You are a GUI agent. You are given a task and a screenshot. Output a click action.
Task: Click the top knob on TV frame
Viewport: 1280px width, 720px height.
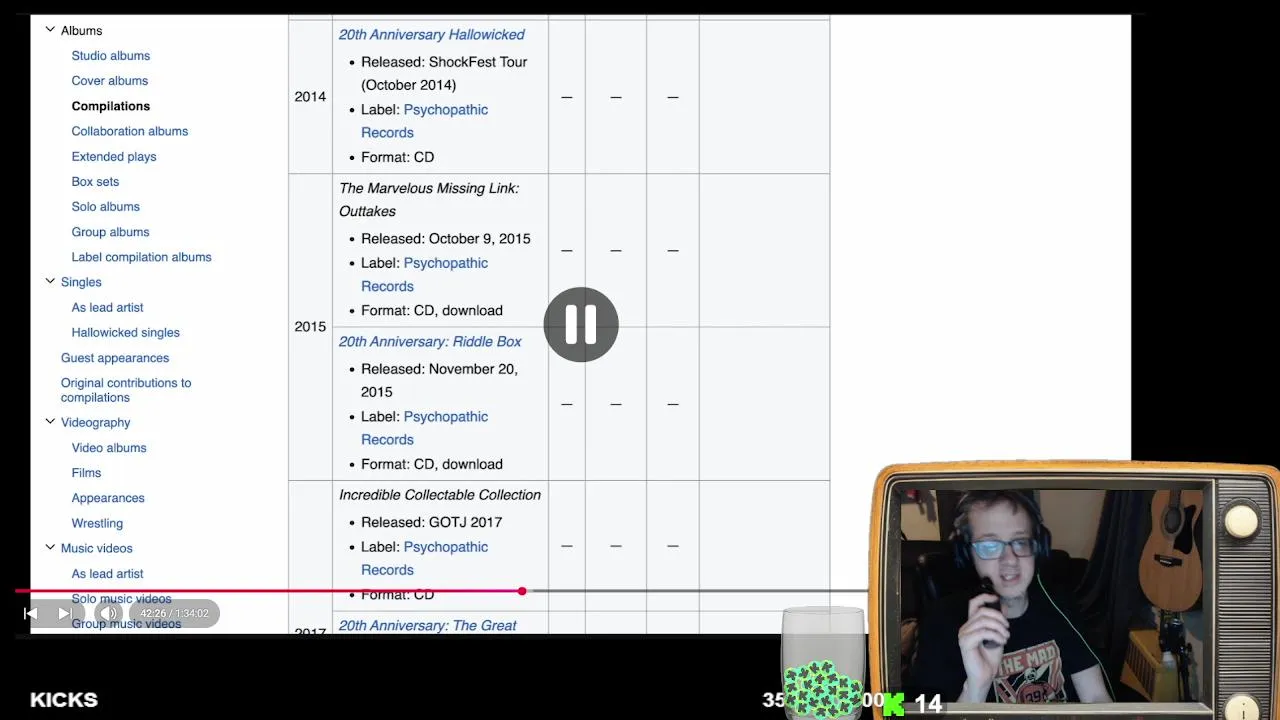[1241, 521]
